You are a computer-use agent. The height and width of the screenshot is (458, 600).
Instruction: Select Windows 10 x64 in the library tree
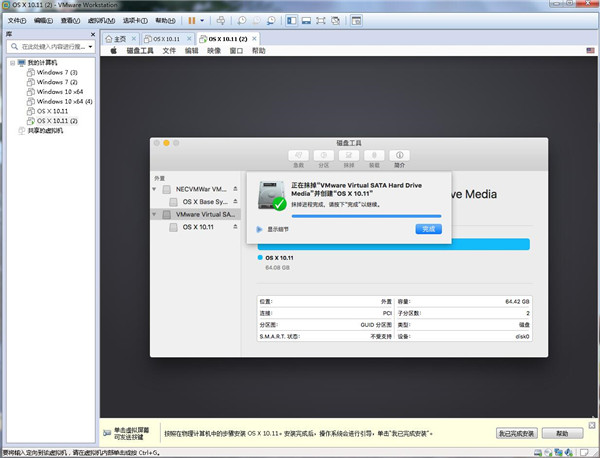(x=55, y=92)
